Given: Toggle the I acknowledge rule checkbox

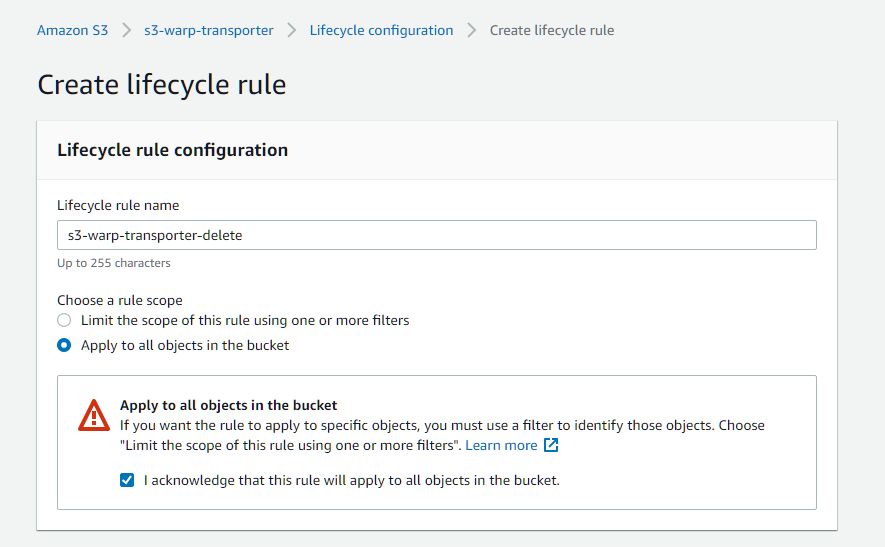Looking at the screenshot, I should coord(127,480).
